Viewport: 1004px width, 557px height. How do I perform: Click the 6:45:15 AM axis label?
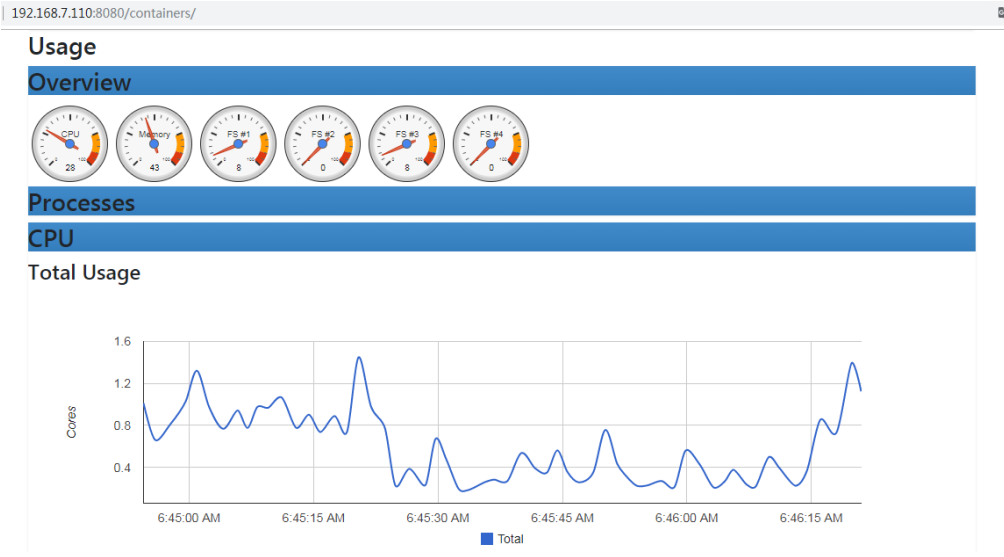pyautogui.click(x=313, y=518)
